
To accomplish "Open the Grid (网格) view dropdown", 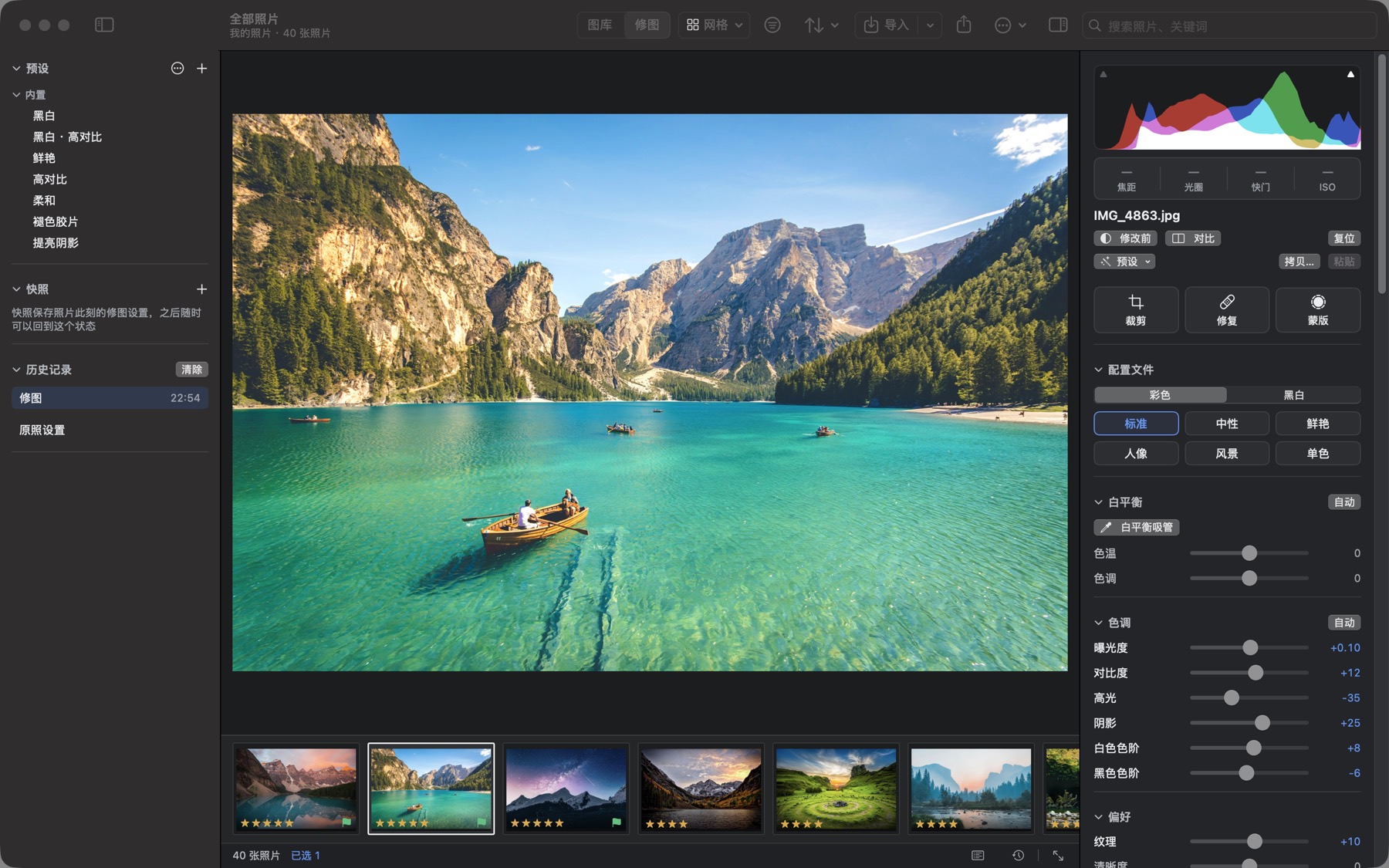I will click(x=715, y=25).
